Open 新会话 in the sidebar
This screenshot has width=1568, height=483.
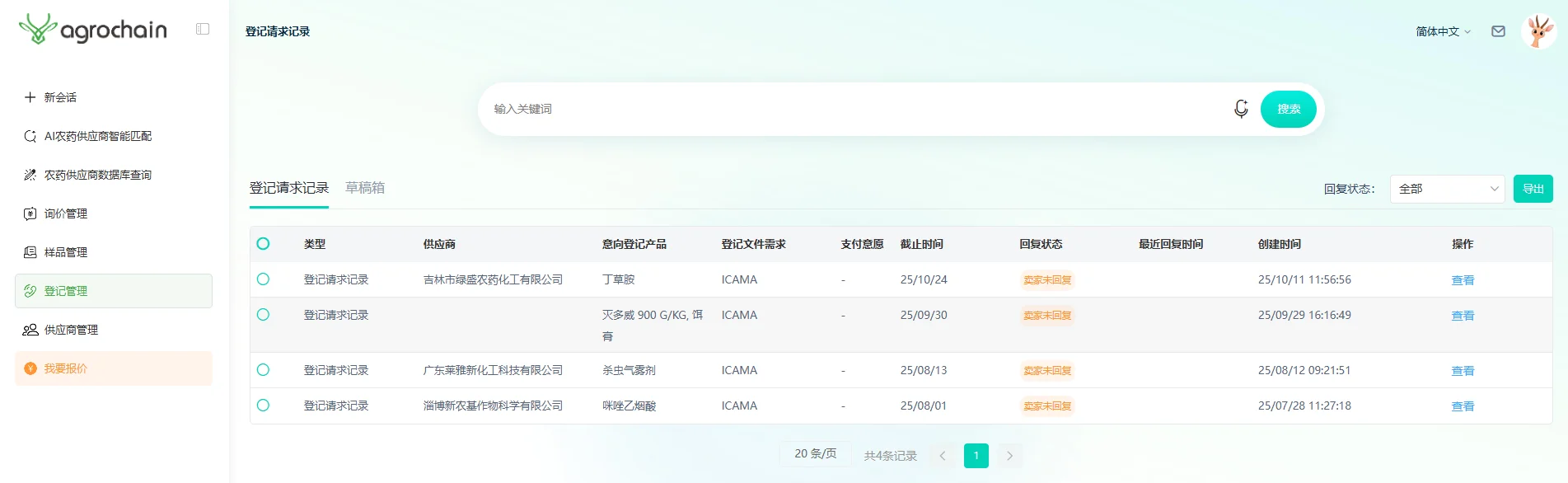coord(114,97)
